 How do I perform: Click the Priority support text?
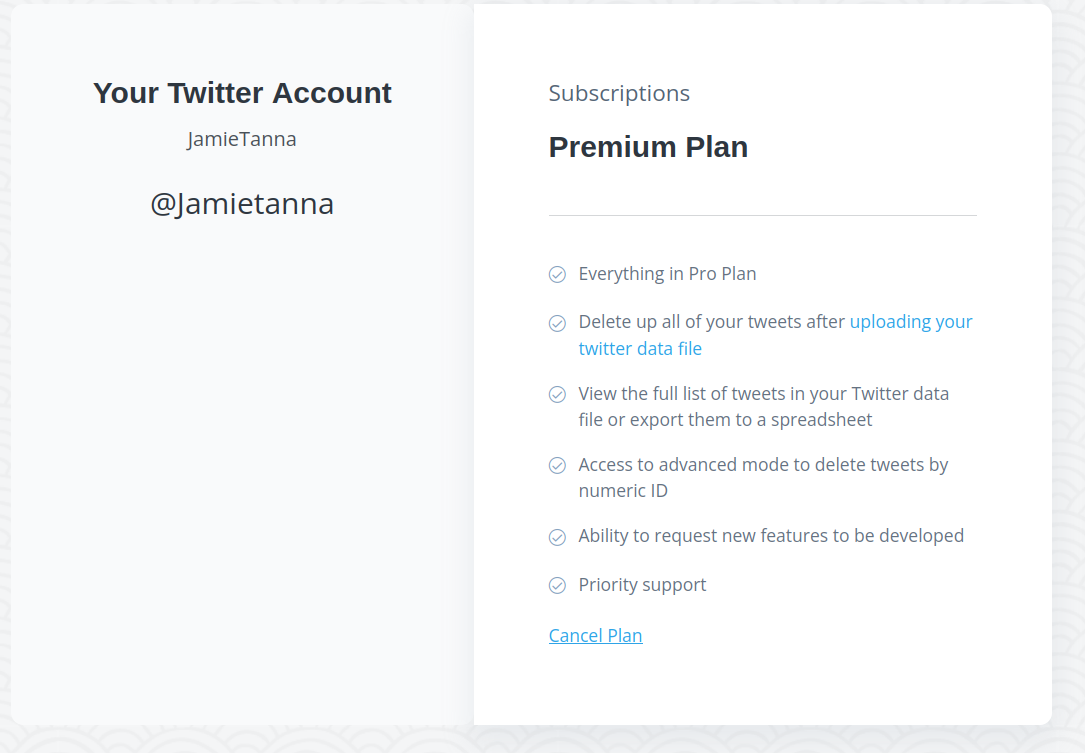(642, 585)
